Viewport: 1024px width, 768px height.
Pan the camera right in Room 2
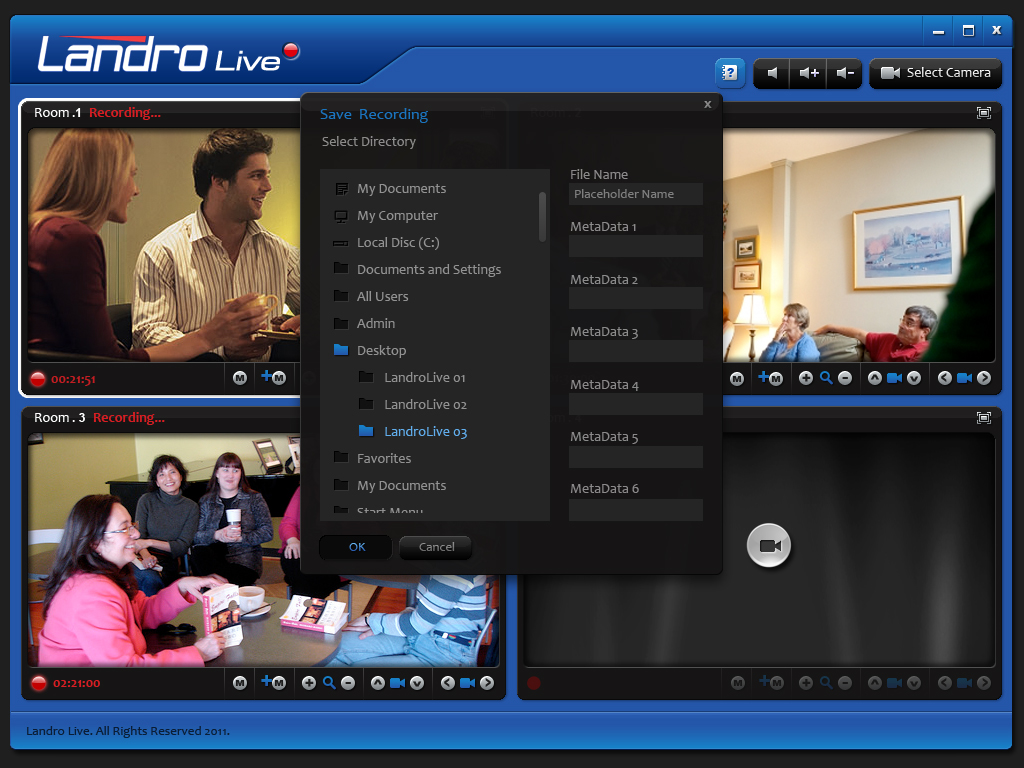tap(984, 378)
